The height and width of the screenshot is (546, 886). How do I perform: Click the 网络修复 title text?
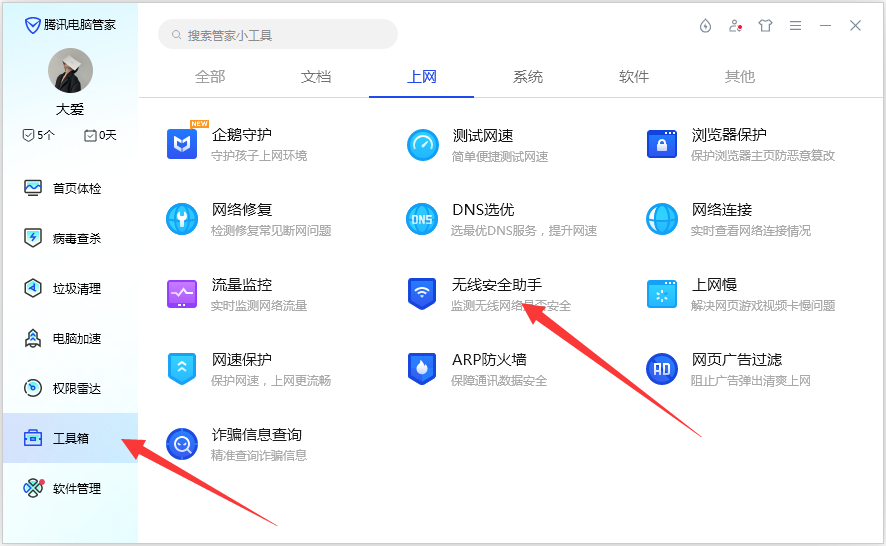[x=242, y=210]
